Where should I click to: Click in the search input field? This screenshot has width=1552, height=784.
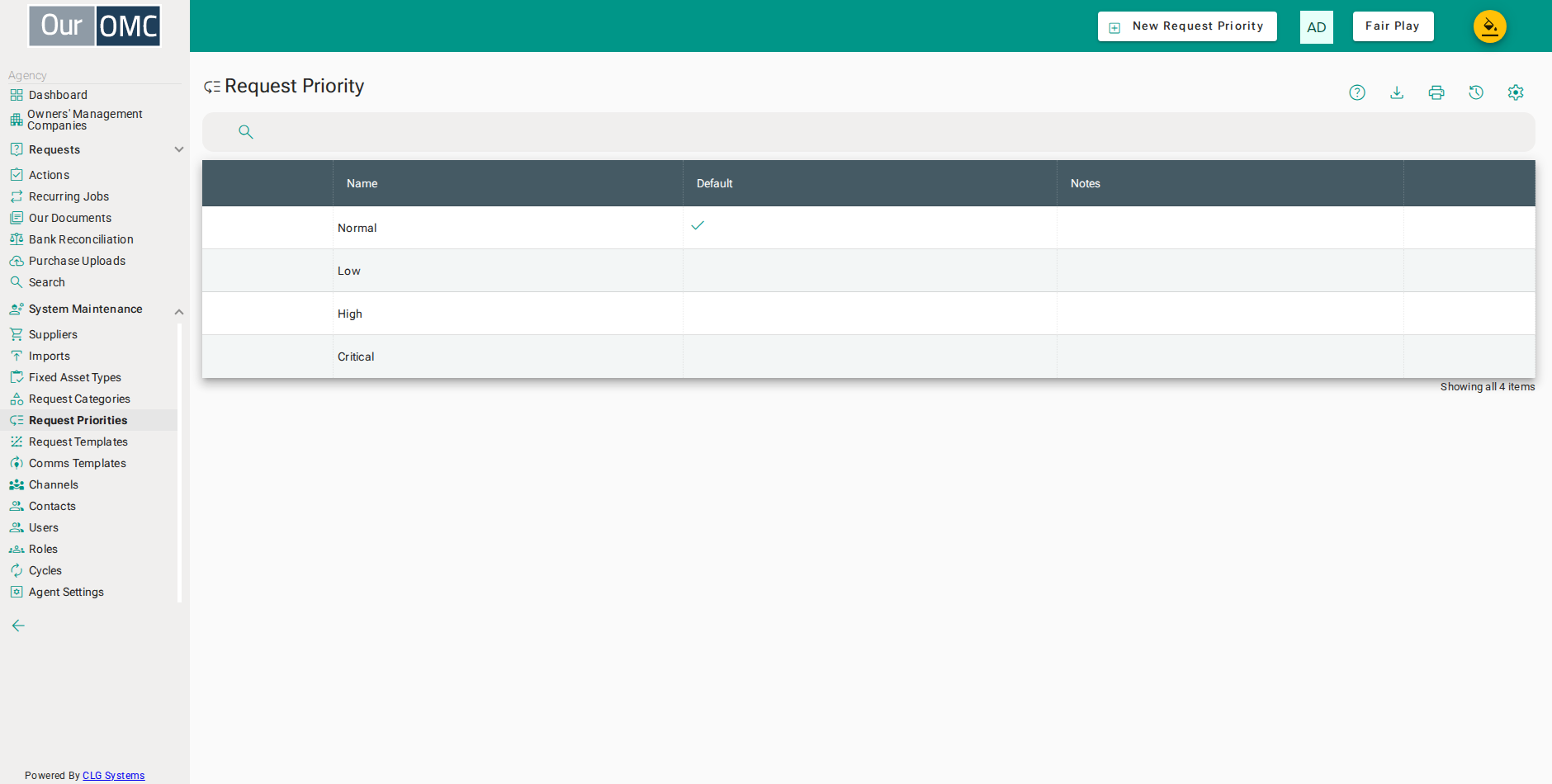pyautogui.click(x=868, y=132)
